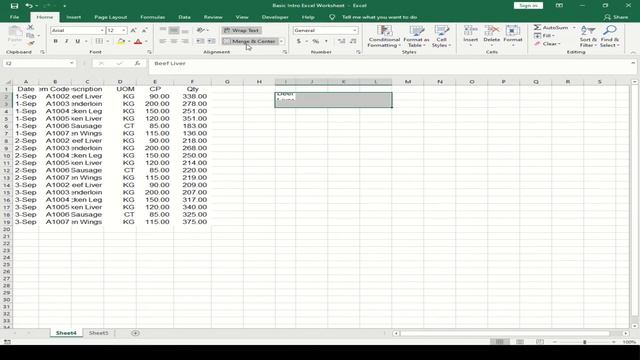
Task: Toggle Align Left
Action: click(163, 41)
